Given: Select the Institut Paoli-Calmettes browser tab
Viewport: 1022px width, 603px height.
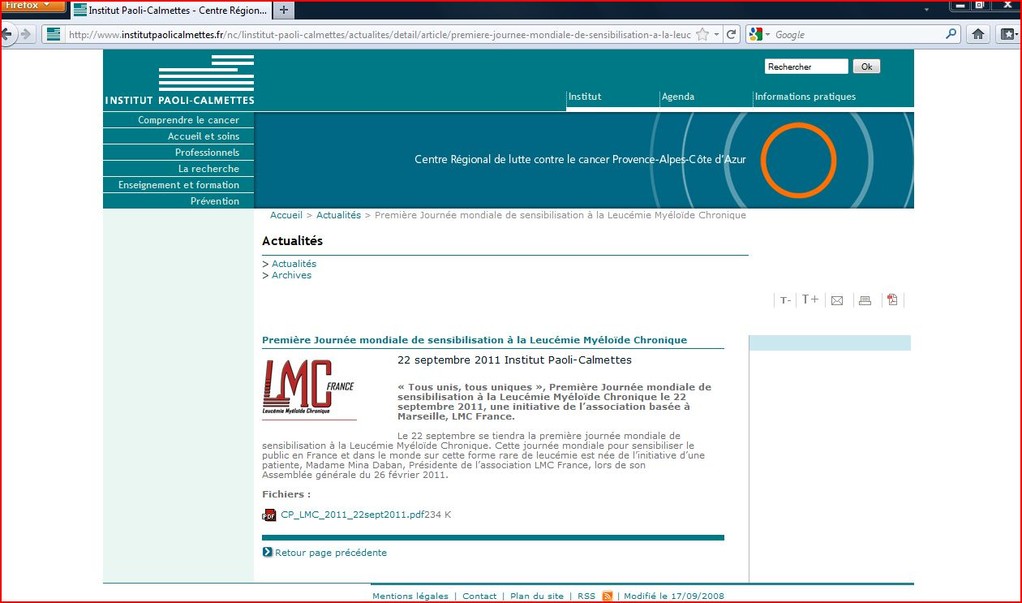Looking at the screenshot, I should 170,10.
